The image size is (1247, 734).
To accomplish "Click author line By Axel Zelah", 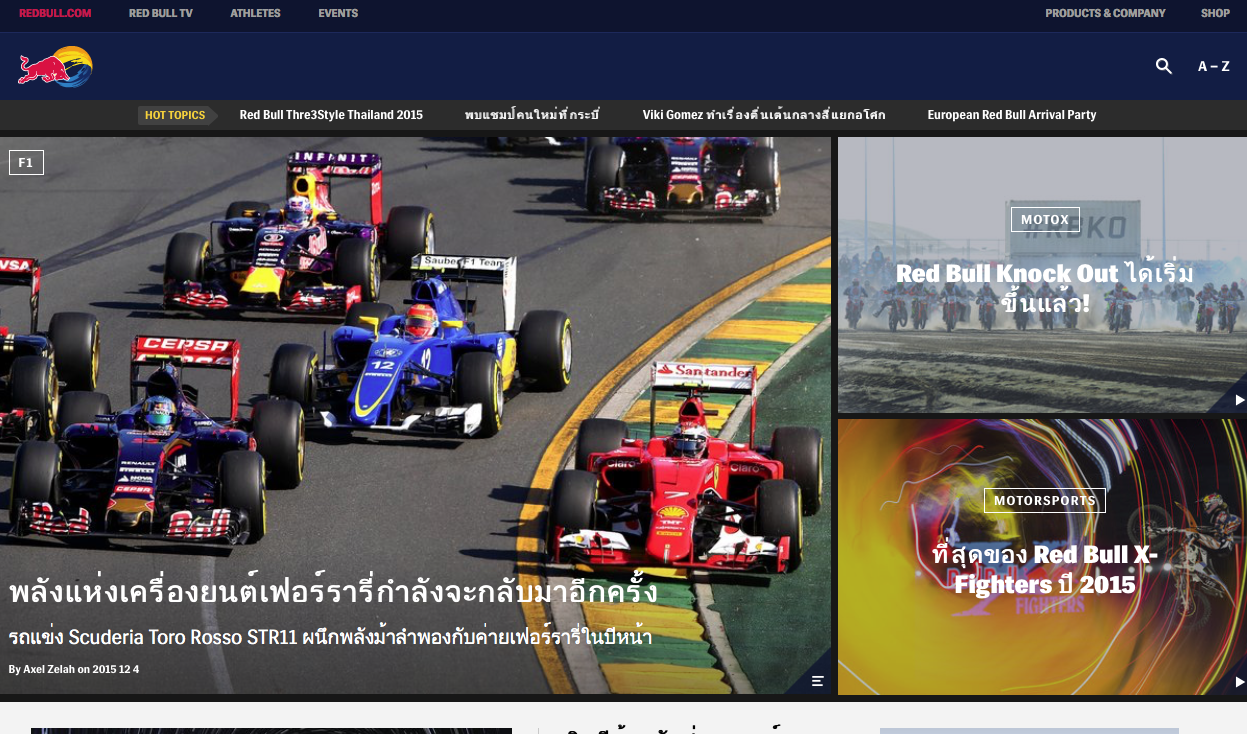I will click(74, 668).
